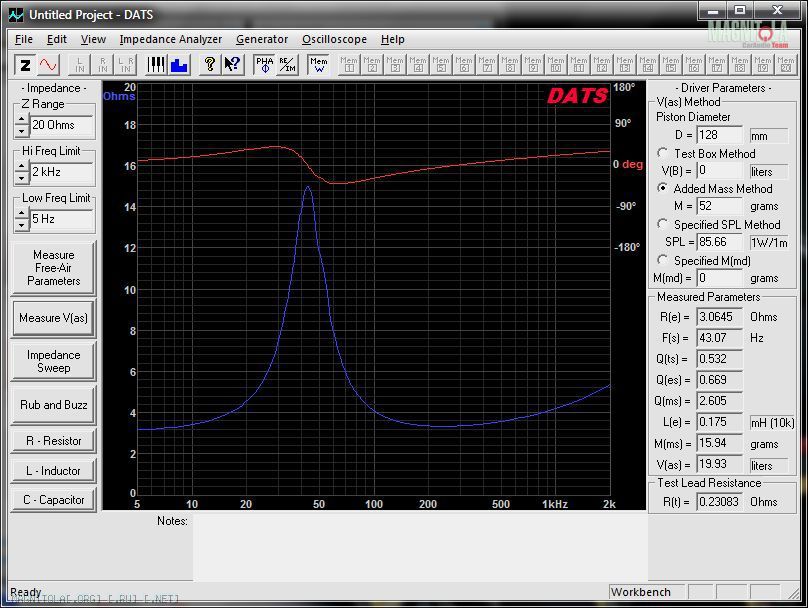Click the R(e) measured value field

click(x=719, y=317)
